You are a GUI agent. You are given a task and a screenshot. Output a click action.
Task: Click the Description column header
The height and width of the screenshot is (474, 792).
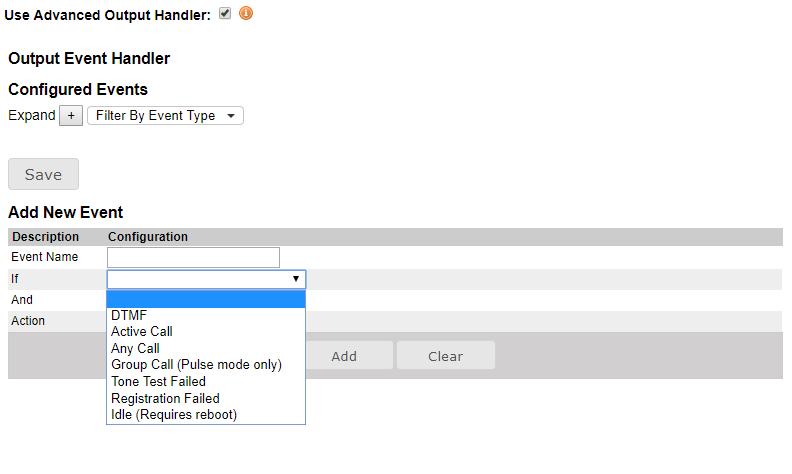45,237
